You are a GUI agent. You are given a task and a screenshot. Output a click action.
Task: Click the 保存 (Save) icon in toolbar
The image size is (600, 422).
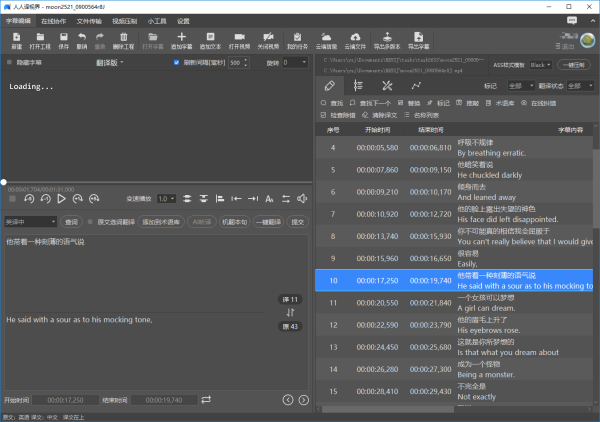[64, 39]
